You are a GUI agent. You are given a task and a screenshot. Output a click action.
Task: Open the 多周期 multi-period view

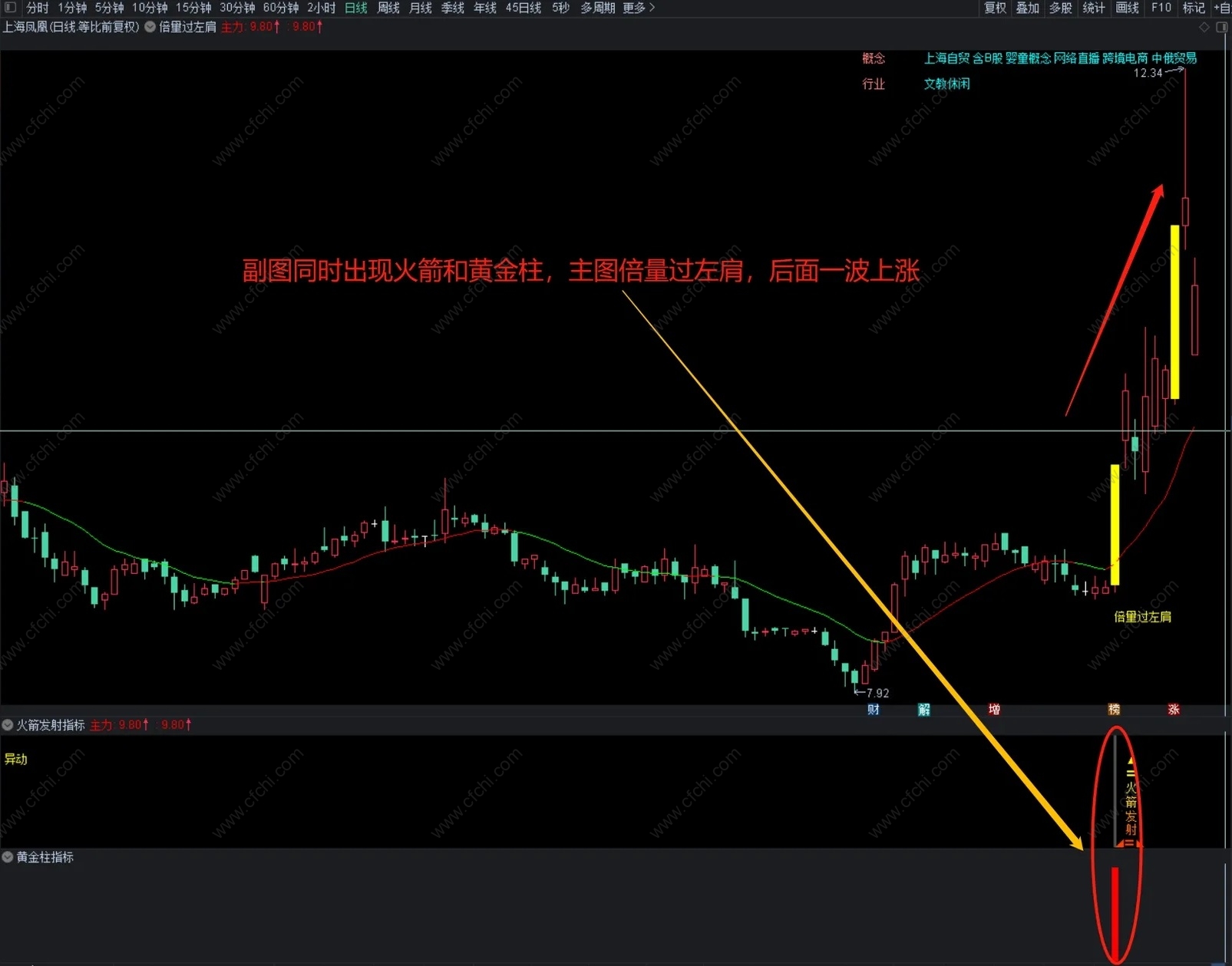coord(598,8)
